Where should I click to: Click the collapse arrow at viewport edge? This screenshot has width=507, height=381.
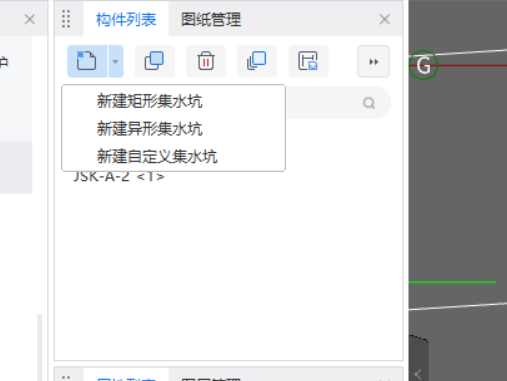pyautogui.click(x=418, y=374)
